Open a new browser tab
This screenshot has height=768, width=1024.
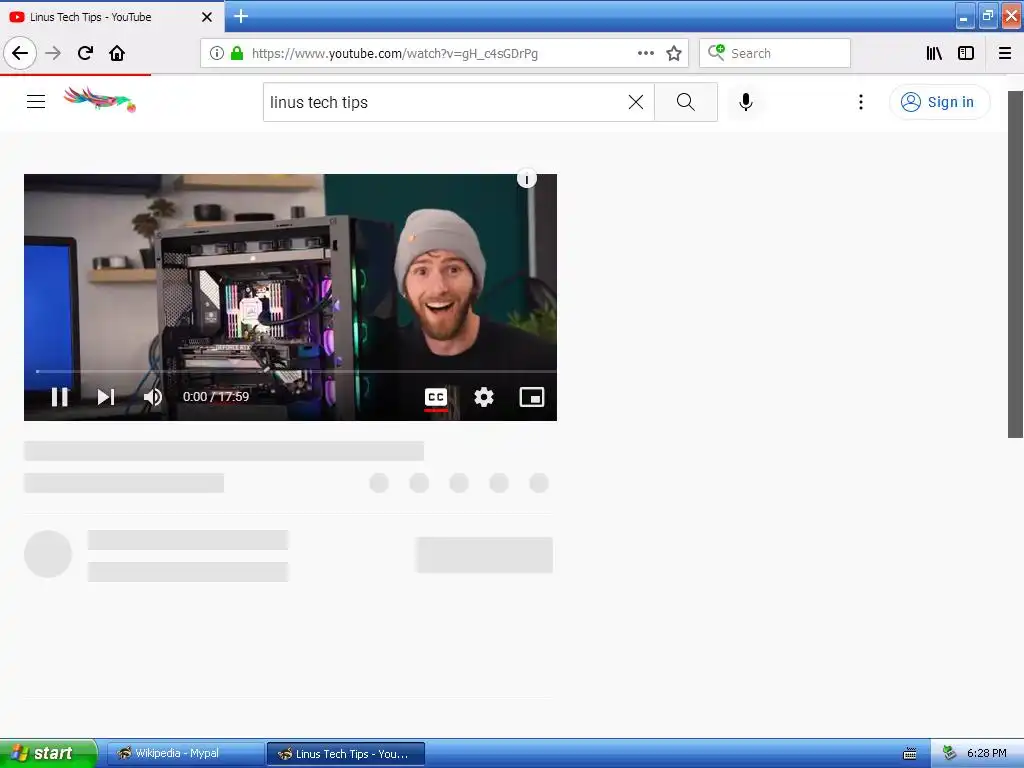(x=241, y=16)
